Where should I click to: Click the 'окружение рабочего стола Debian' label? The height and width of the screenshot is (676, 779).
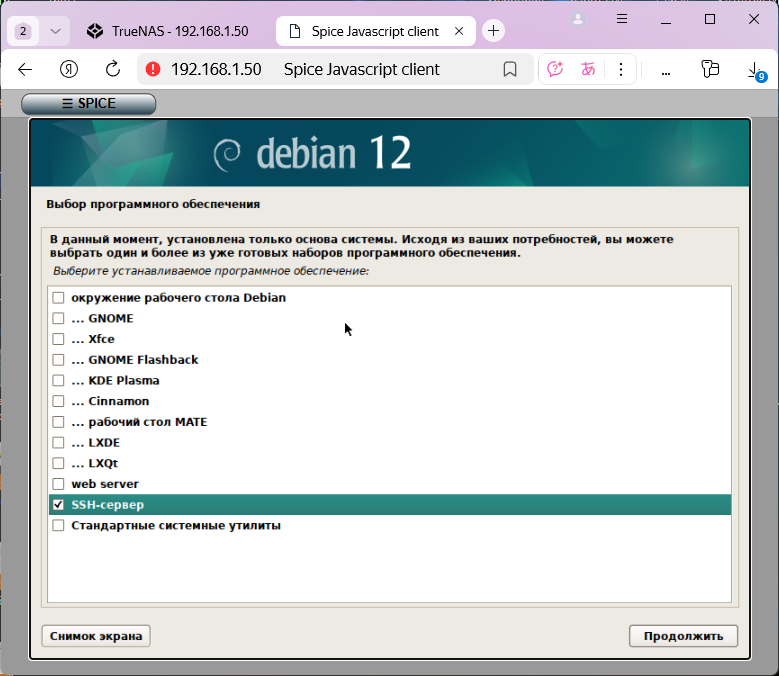[x=178, y=298]
